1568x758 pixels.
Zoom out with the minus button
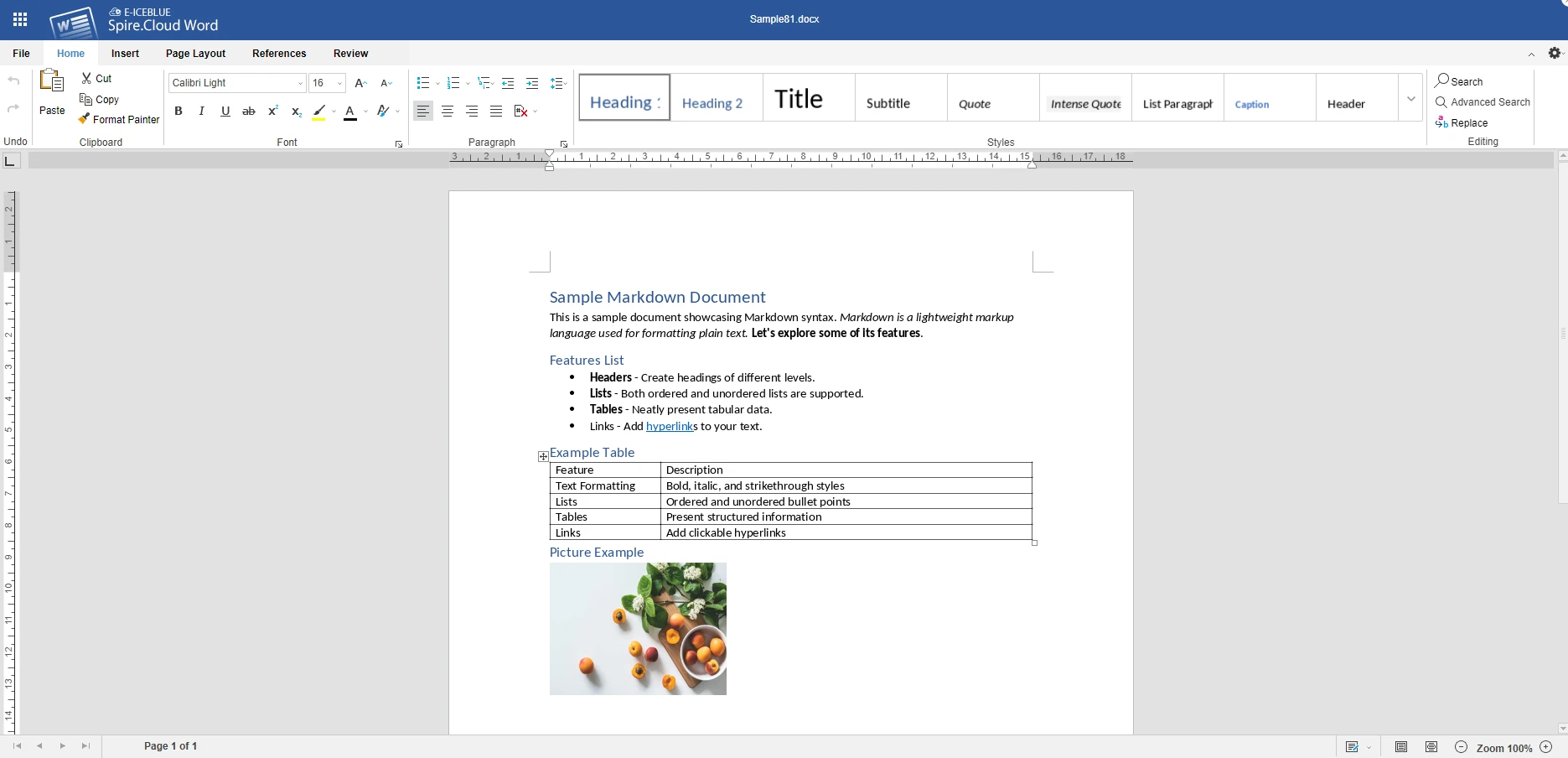pyautogui.click(x=1462, y=747)
